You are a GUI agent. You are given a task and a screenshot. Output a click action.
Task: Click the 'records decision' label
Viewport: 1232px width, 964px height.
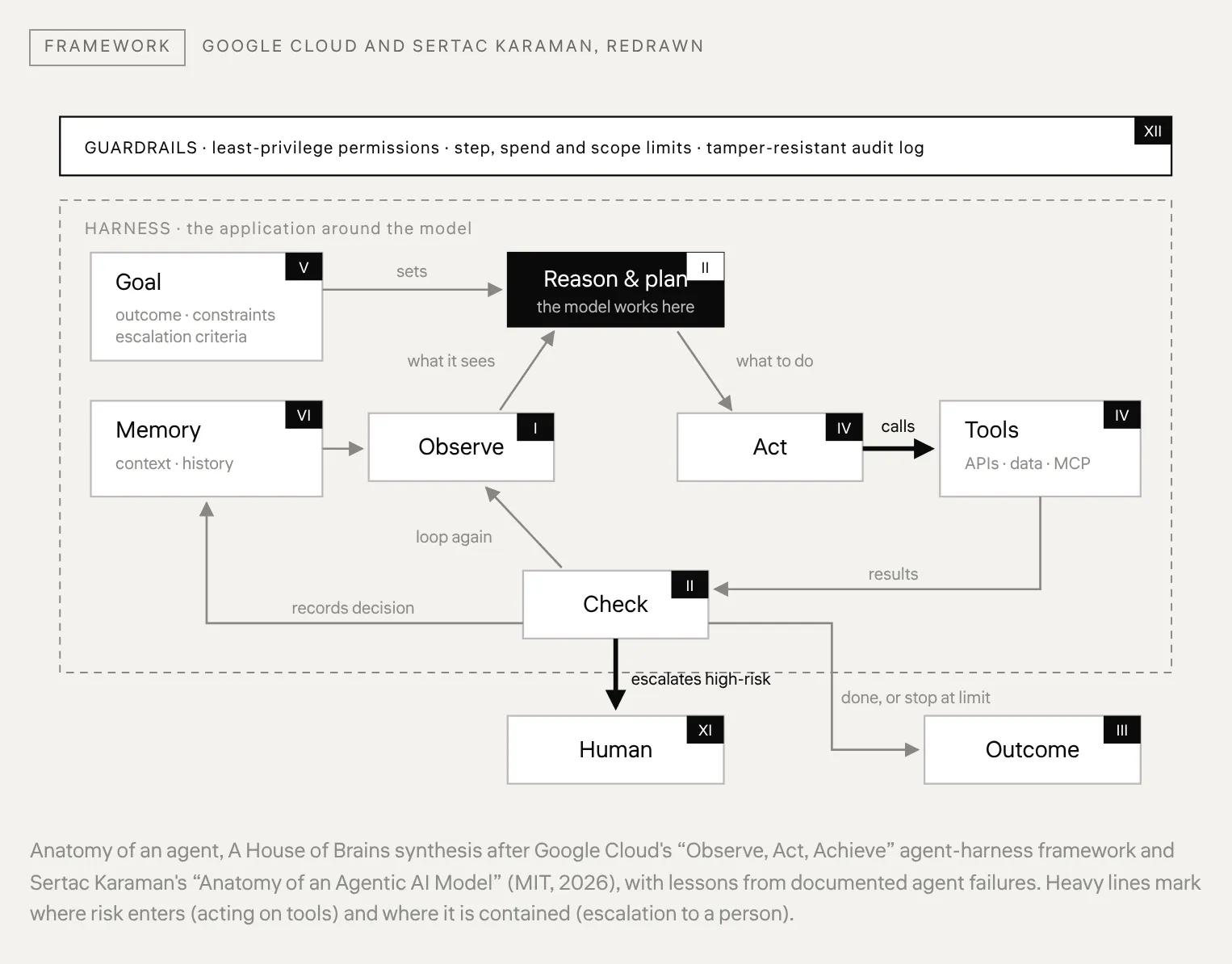click(x=353, y=608)
